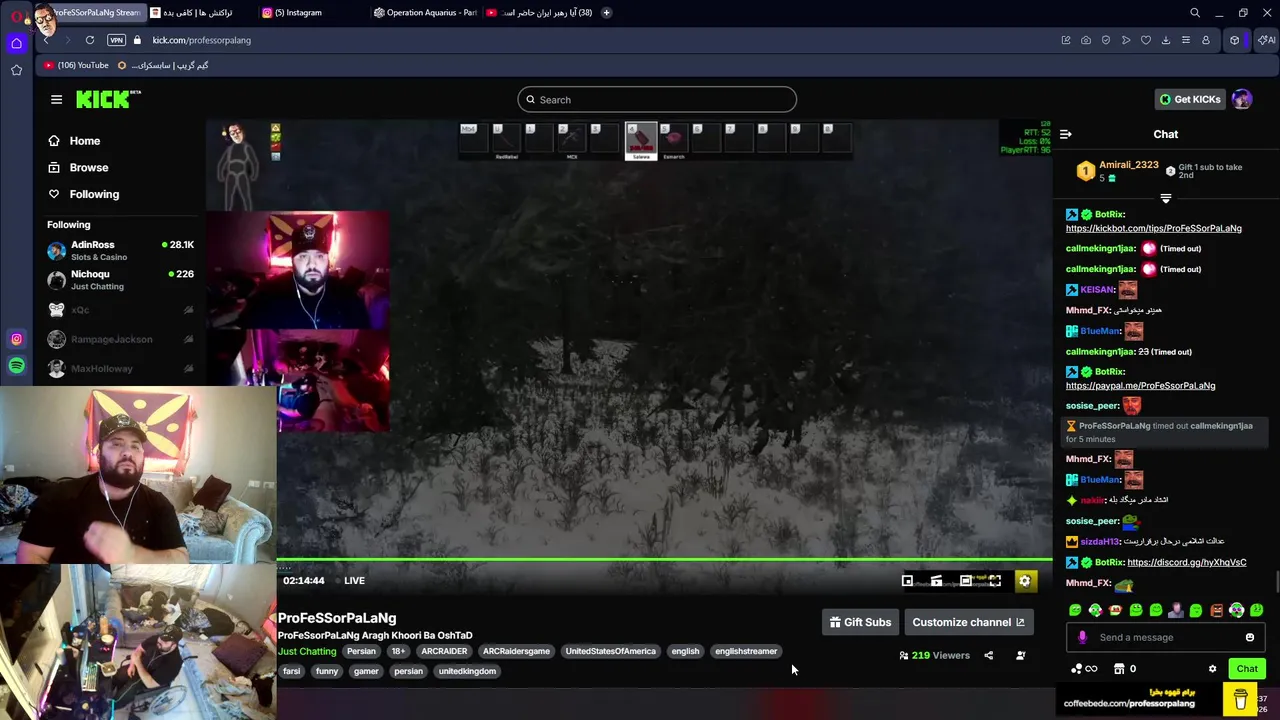Image resolution: width=1280 pixels, height=720 pixels.
Task: Open RampageJackson followed channel
Action: pyautogui.click(x=120, y=339)
